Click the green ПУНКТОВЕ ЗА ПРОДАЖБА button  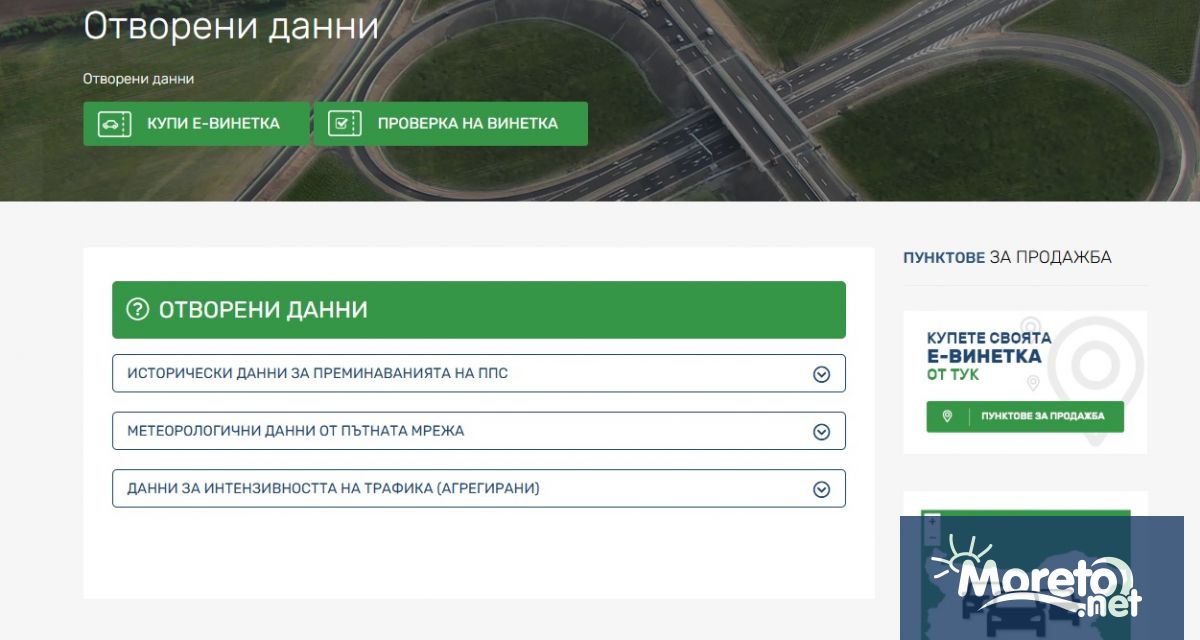[x=1025, y=416]
